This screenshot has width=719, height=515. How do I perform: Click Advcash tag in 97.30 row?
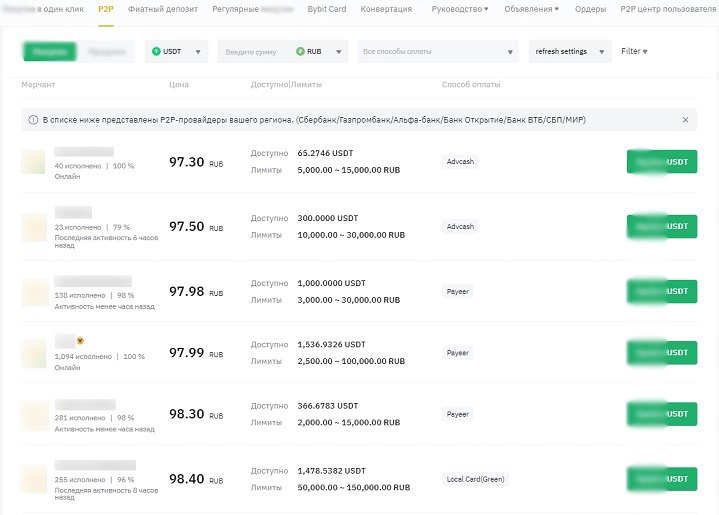click(460, 161)
